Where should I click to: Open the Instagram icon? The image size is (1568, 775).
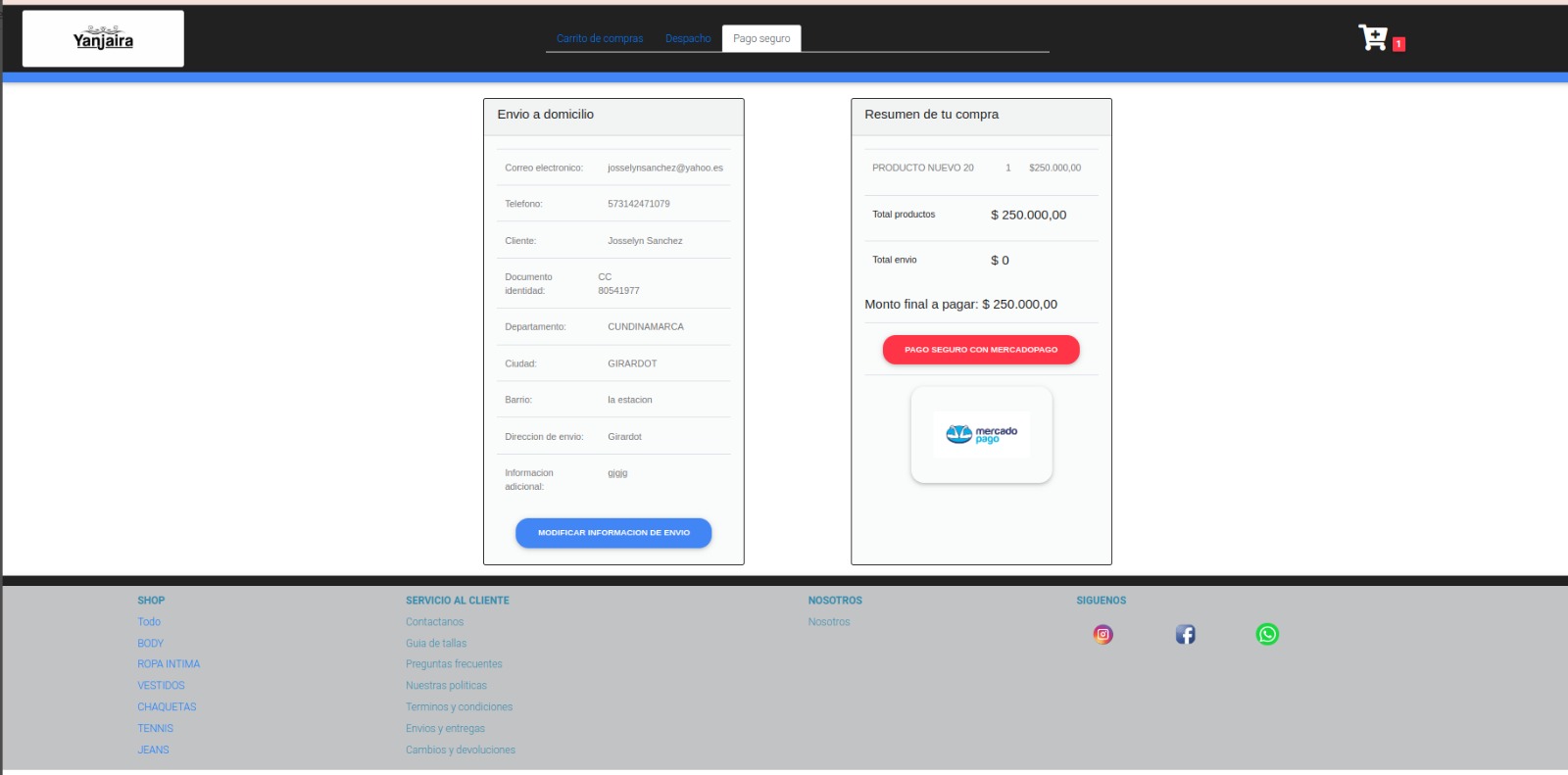[1102, 635]
